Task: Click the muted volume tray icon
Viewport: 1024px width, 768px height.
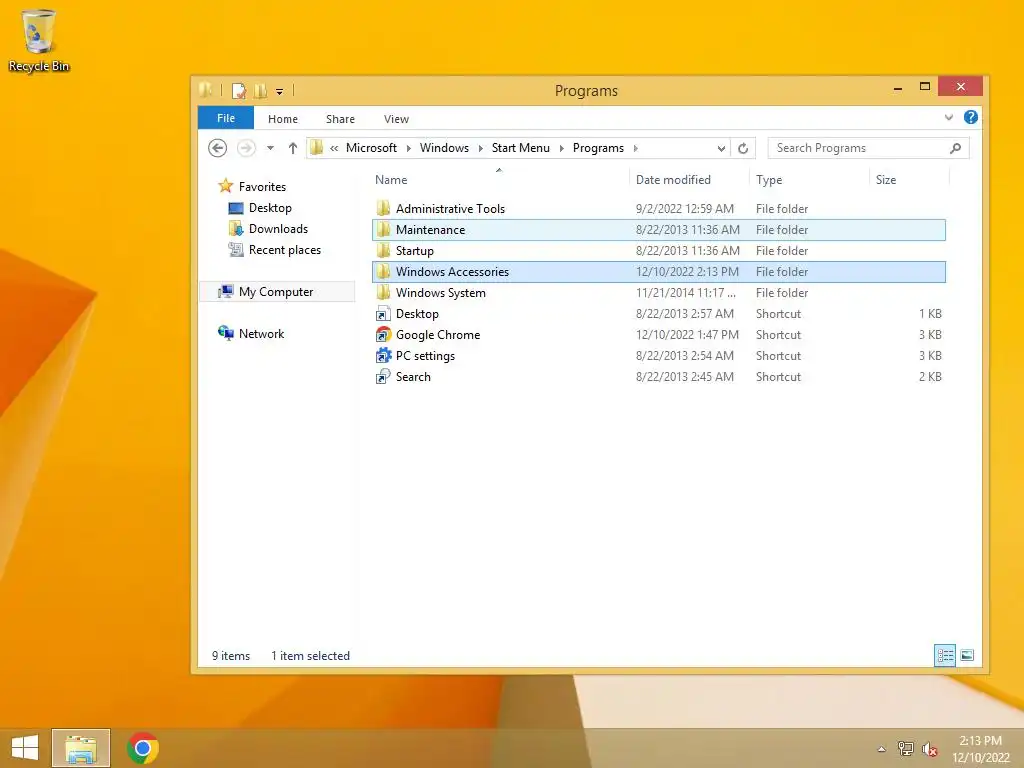Action: coord(929,749)
